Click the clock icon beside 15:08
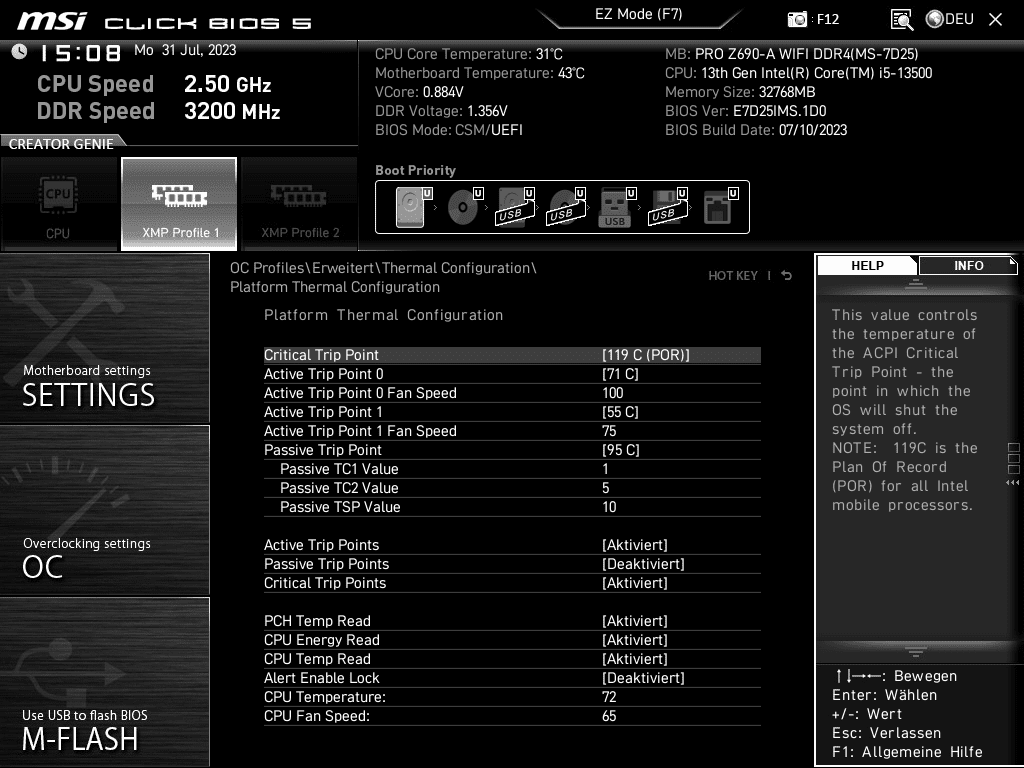The image size is (1024, 768). click(x=20, y=52)
